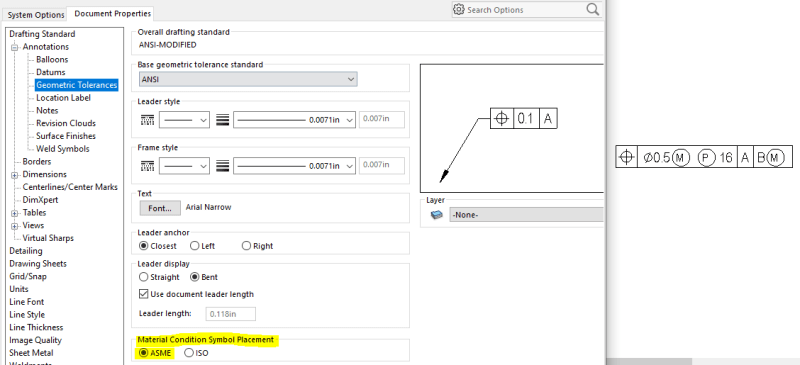
Task: Select Revision Clouds tree item
Action: point(66,124)
